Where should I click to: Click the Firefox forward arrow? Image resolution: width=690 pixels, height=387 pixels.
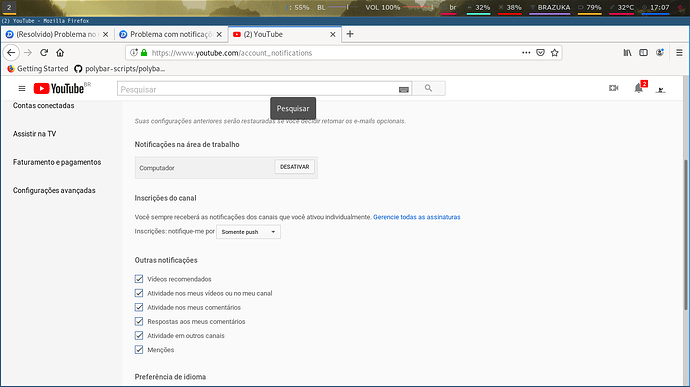(28, 53)
